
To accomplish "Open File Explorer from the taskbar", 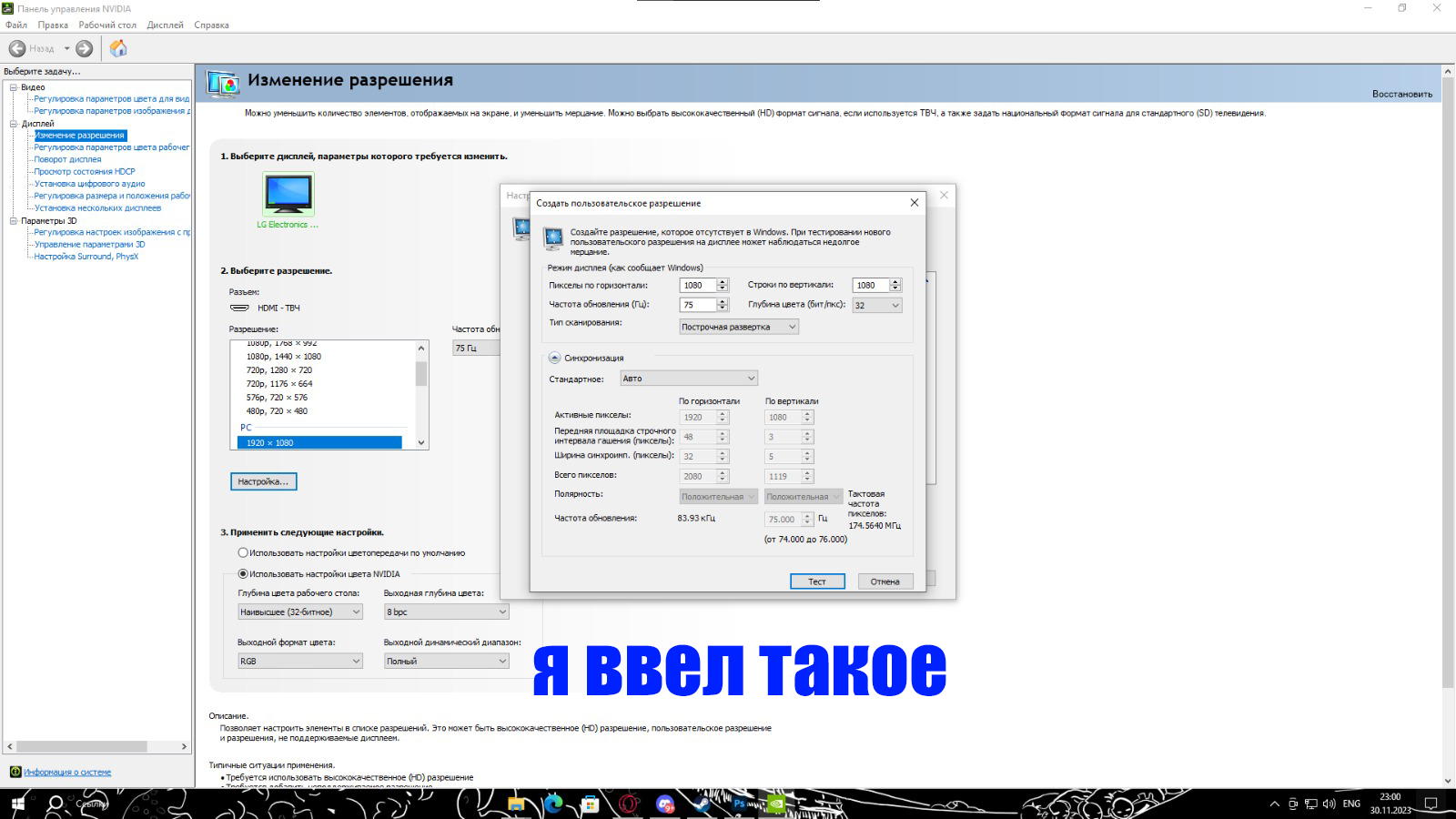I will pos(516,804).
